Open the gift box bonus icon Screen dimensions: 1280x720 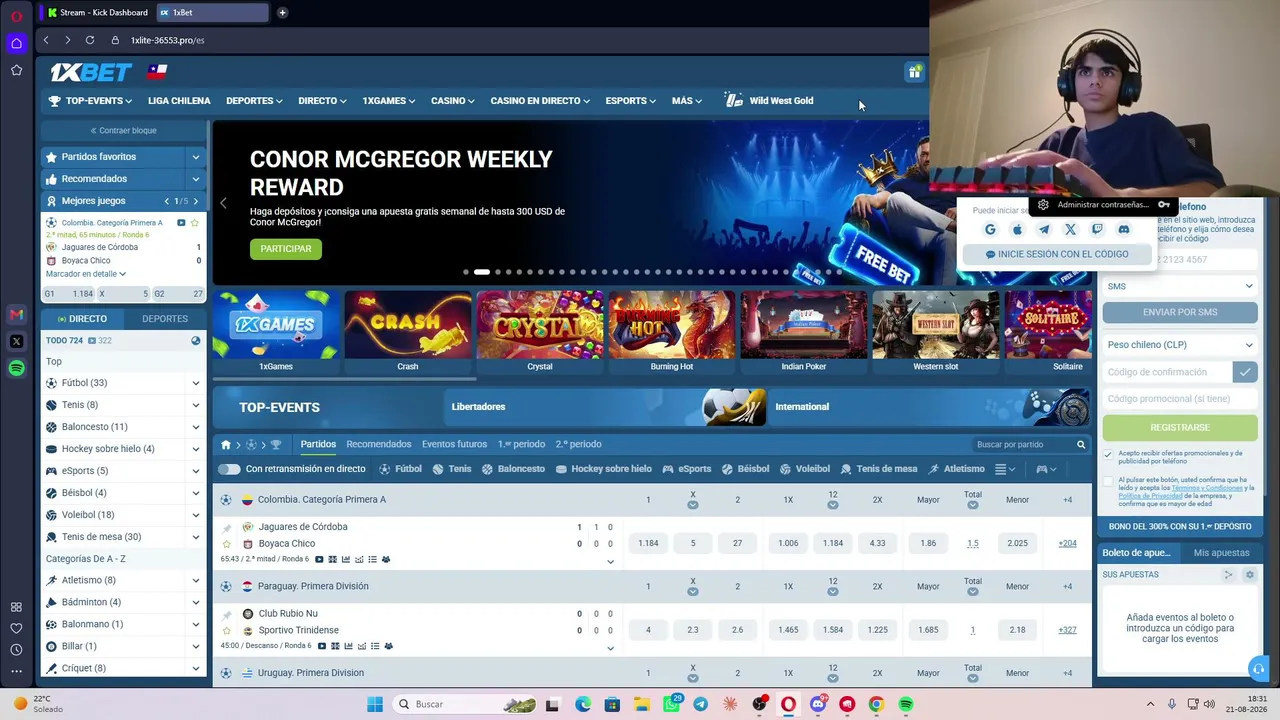pos(914,71)
